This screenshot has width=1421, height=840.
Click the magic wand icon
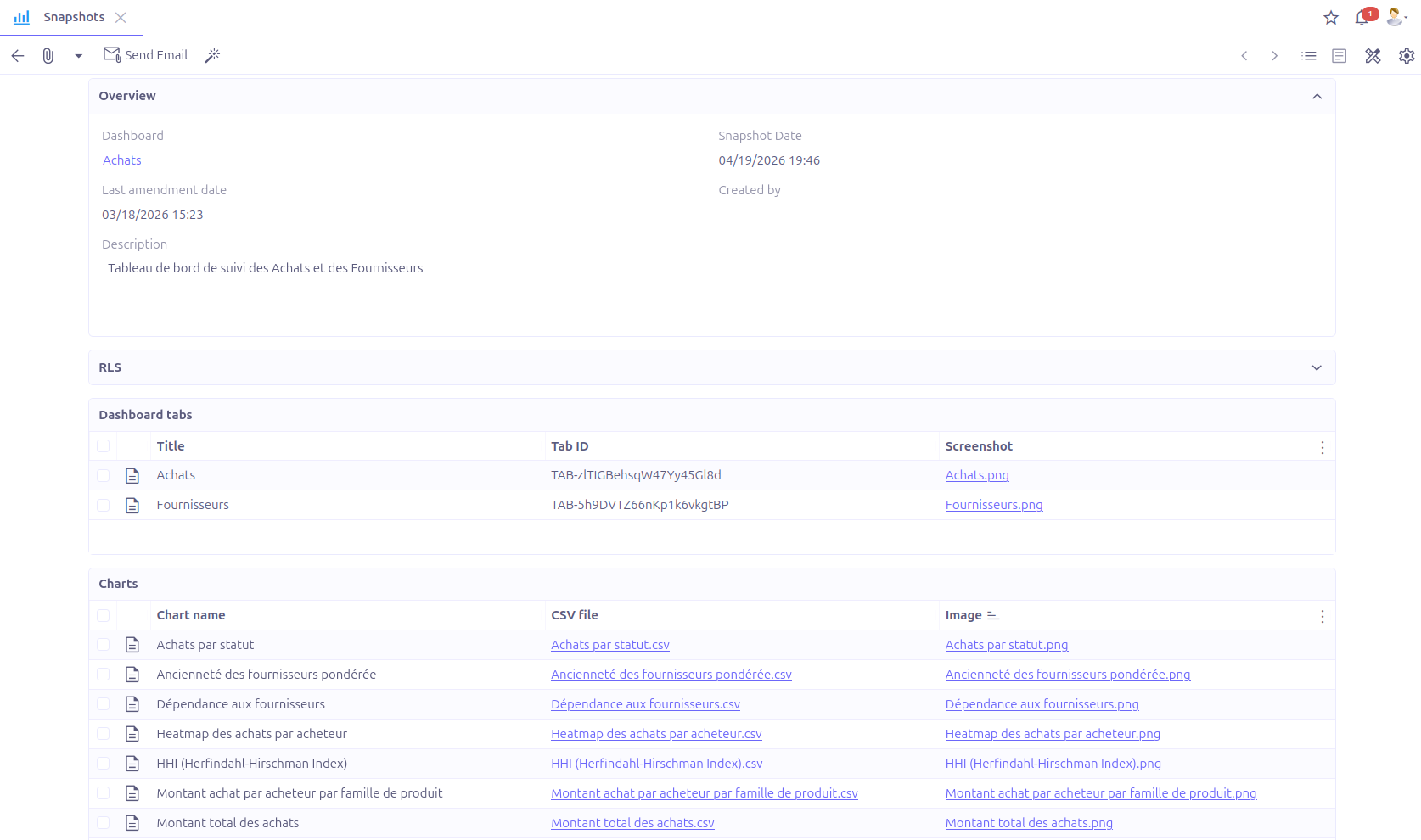click(212, 55)
